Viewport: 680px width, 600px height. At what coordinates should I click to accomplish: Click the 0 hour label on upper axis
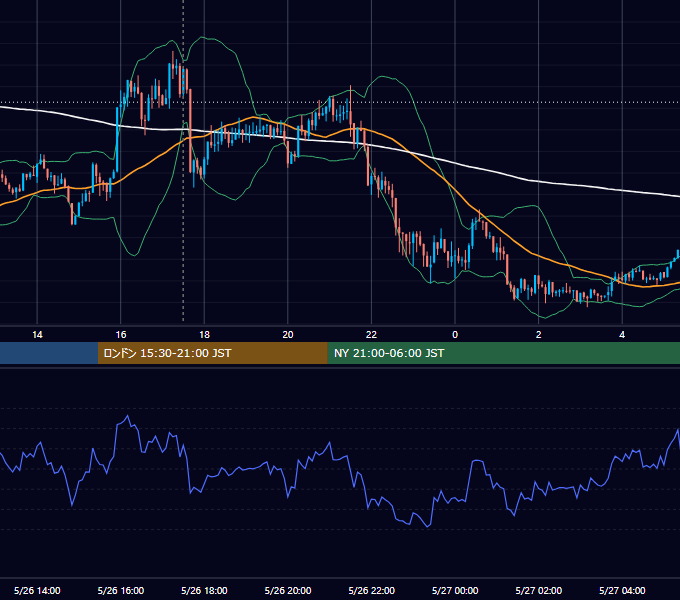coord(455,335)
